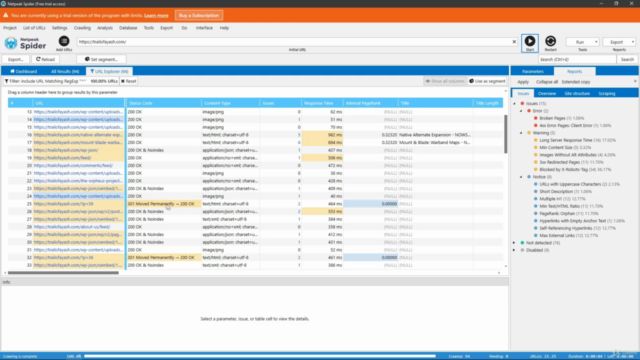This screenshot has width=640, height=360.
Task: Open the Overview tab in Reports
Action: pyautogui.click(x=547, y=93)
